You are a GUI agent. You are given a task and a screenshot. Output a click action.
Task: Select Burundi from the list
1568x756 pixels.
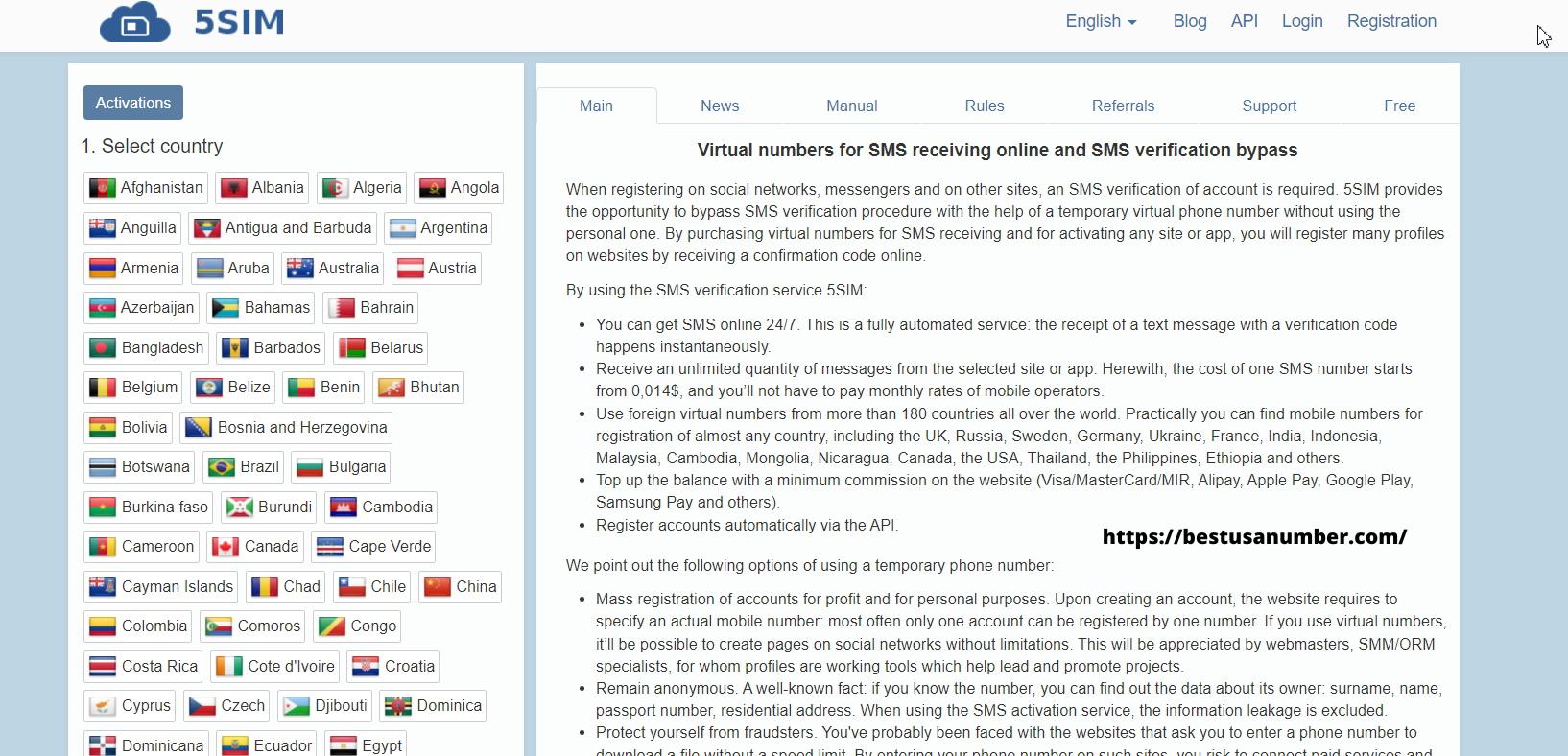270,508
